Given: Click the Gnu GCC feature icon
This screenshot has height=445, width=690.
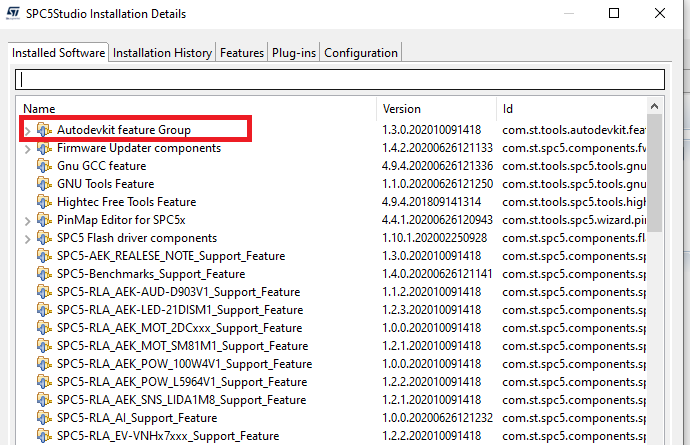Looking at the screenshot, I should [x=44, y=166].
